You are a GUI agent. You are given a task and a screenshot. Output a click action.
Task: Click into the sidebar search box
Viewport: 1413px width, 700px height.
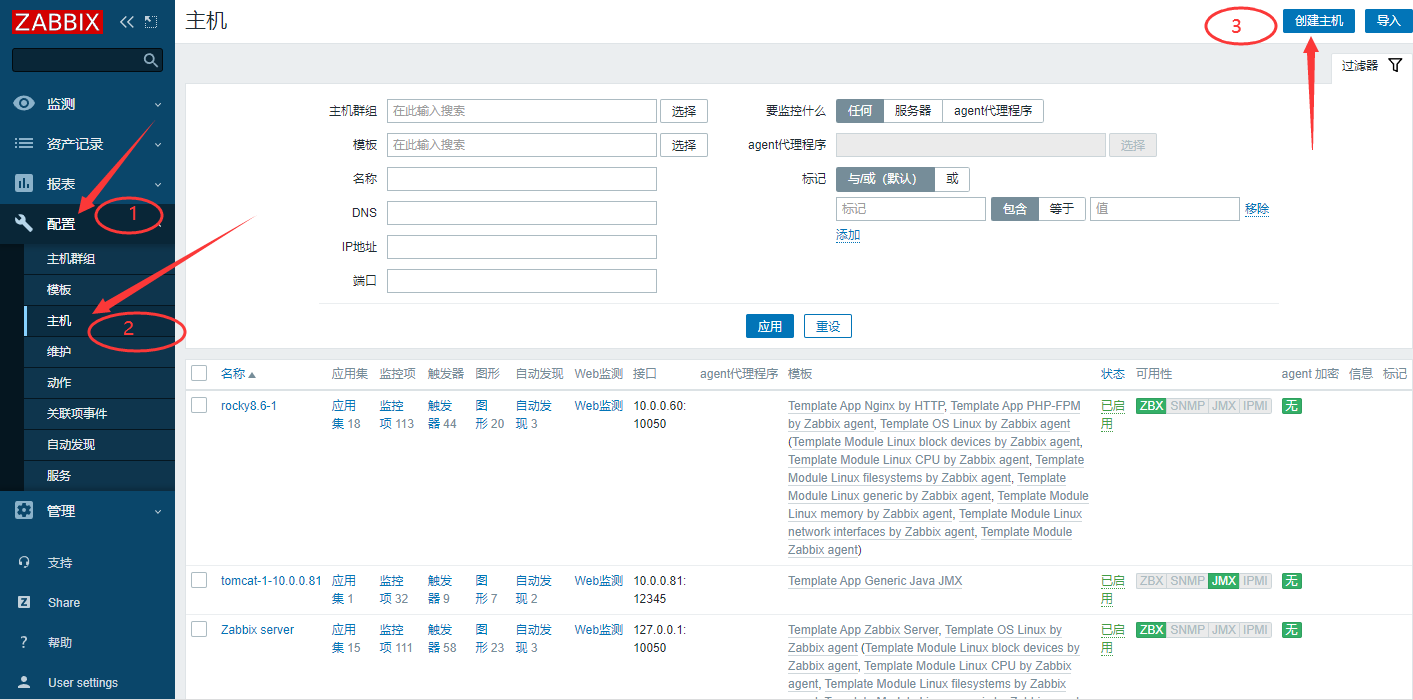78,60
